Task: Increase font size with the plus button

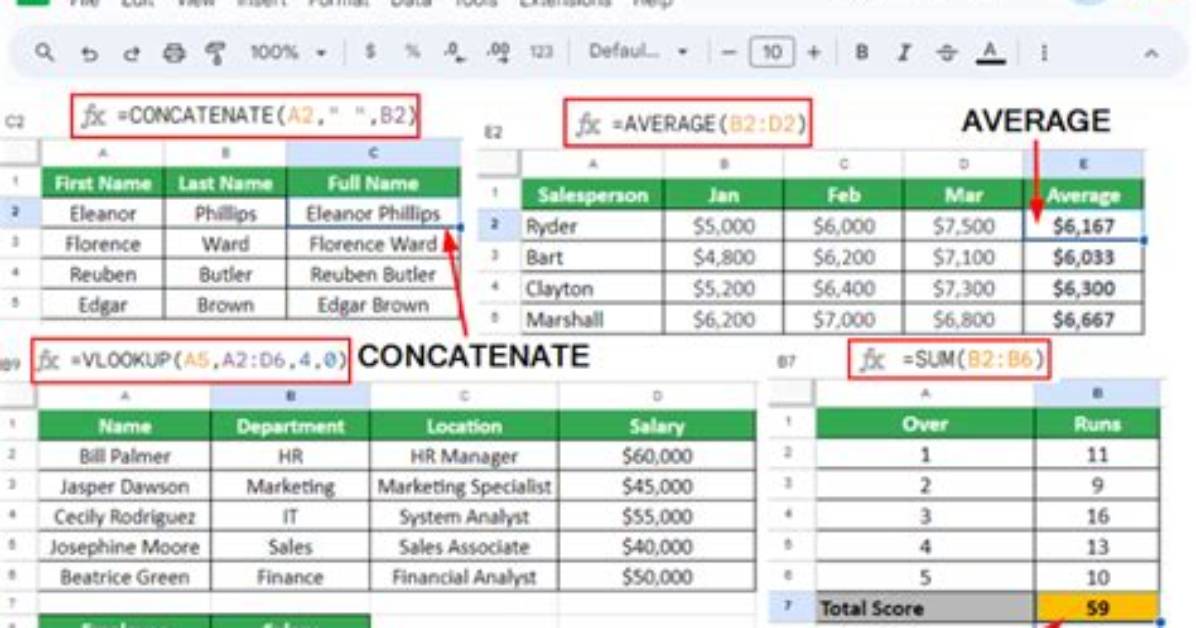Action: click(814, 53)
